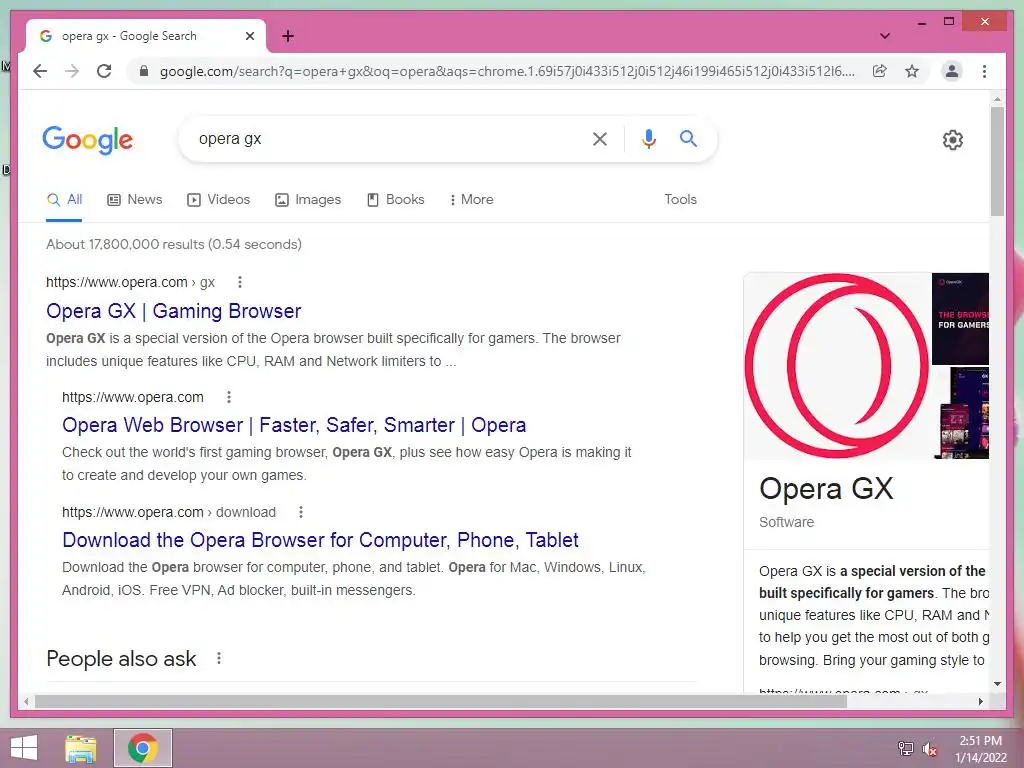
Task: Switch to Images results
Action: [308, 200]
